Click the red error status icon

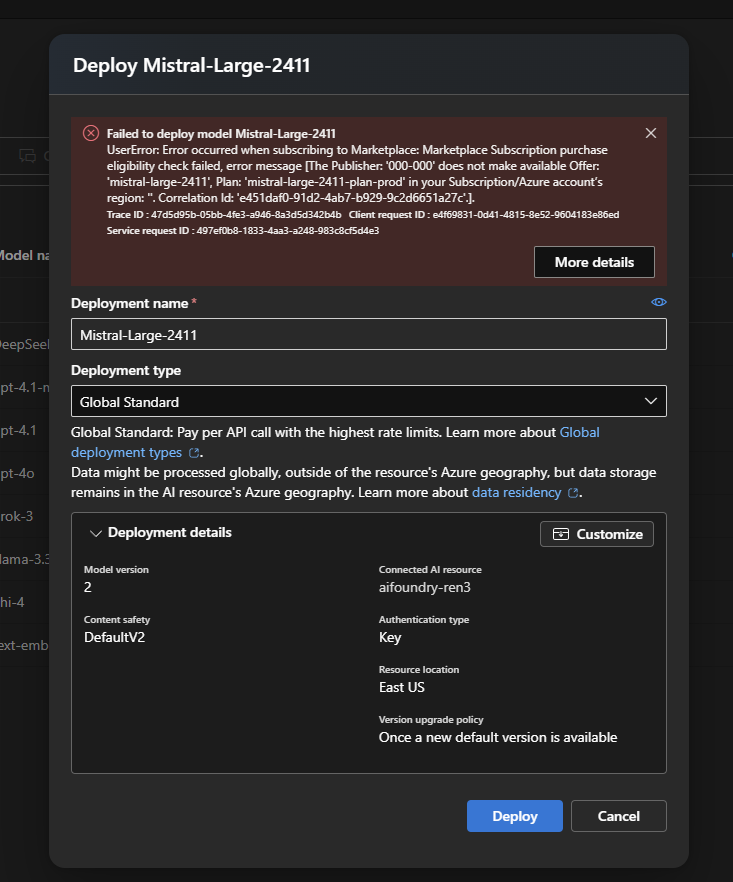pos(91,133)
